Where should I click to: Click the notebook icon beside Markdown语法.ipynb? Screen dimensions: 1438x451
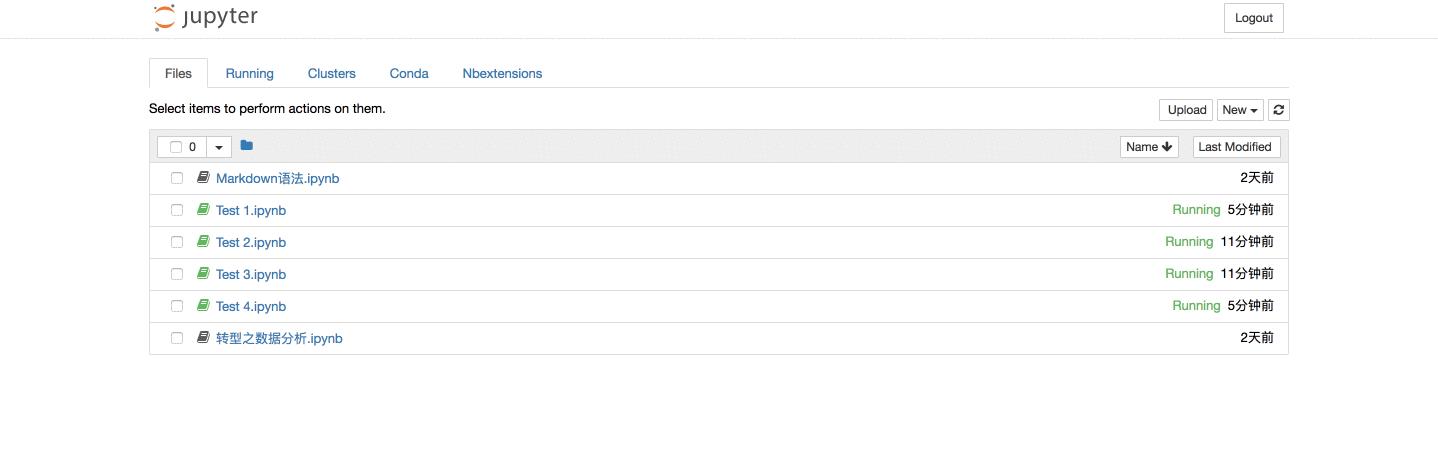tap(203, 178)
